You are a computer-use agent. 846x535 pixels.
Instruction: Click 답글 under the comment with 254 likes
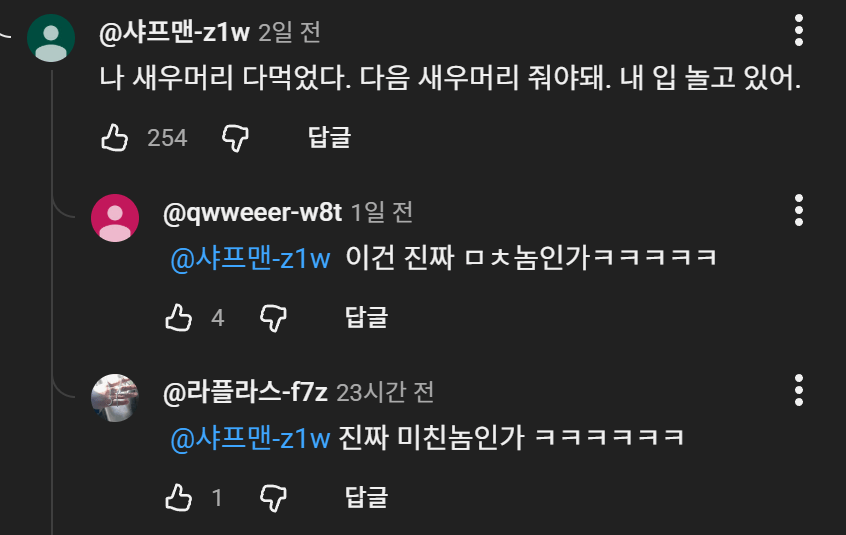point(330,138)
